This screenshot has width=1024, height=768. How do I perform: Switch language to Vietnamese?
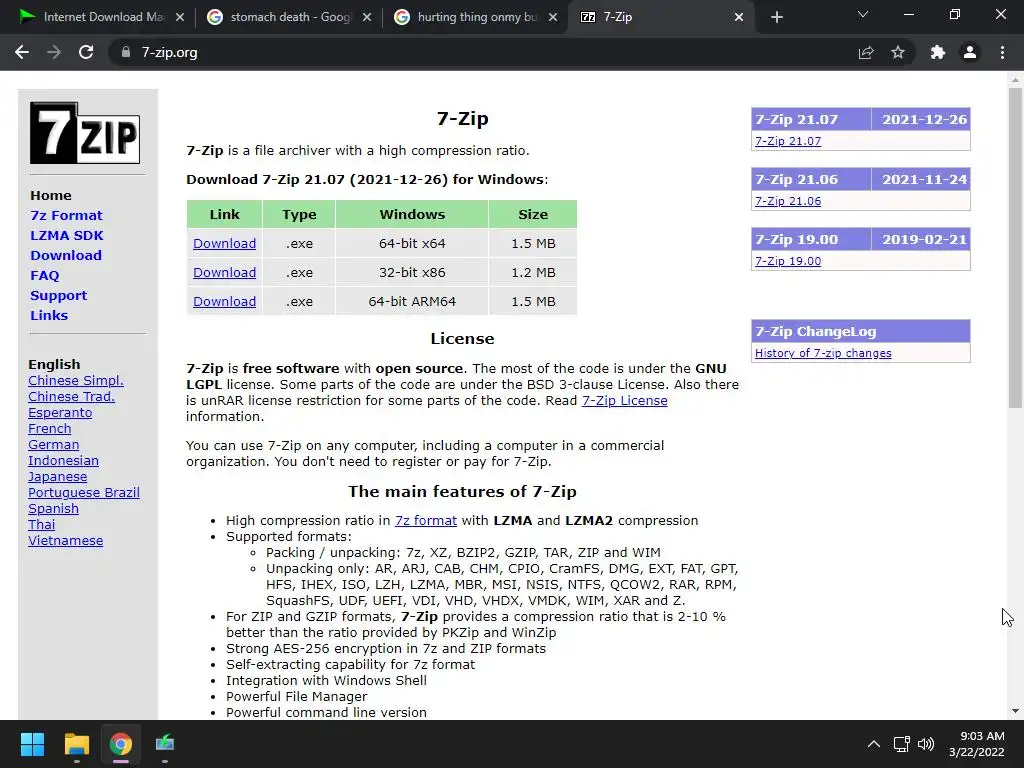[x=65, y=541]
